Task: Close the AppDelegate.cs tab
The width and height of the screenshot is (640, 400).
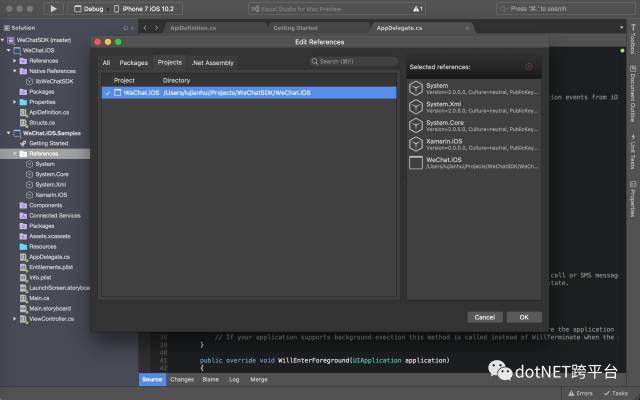Action: point(467,28)
